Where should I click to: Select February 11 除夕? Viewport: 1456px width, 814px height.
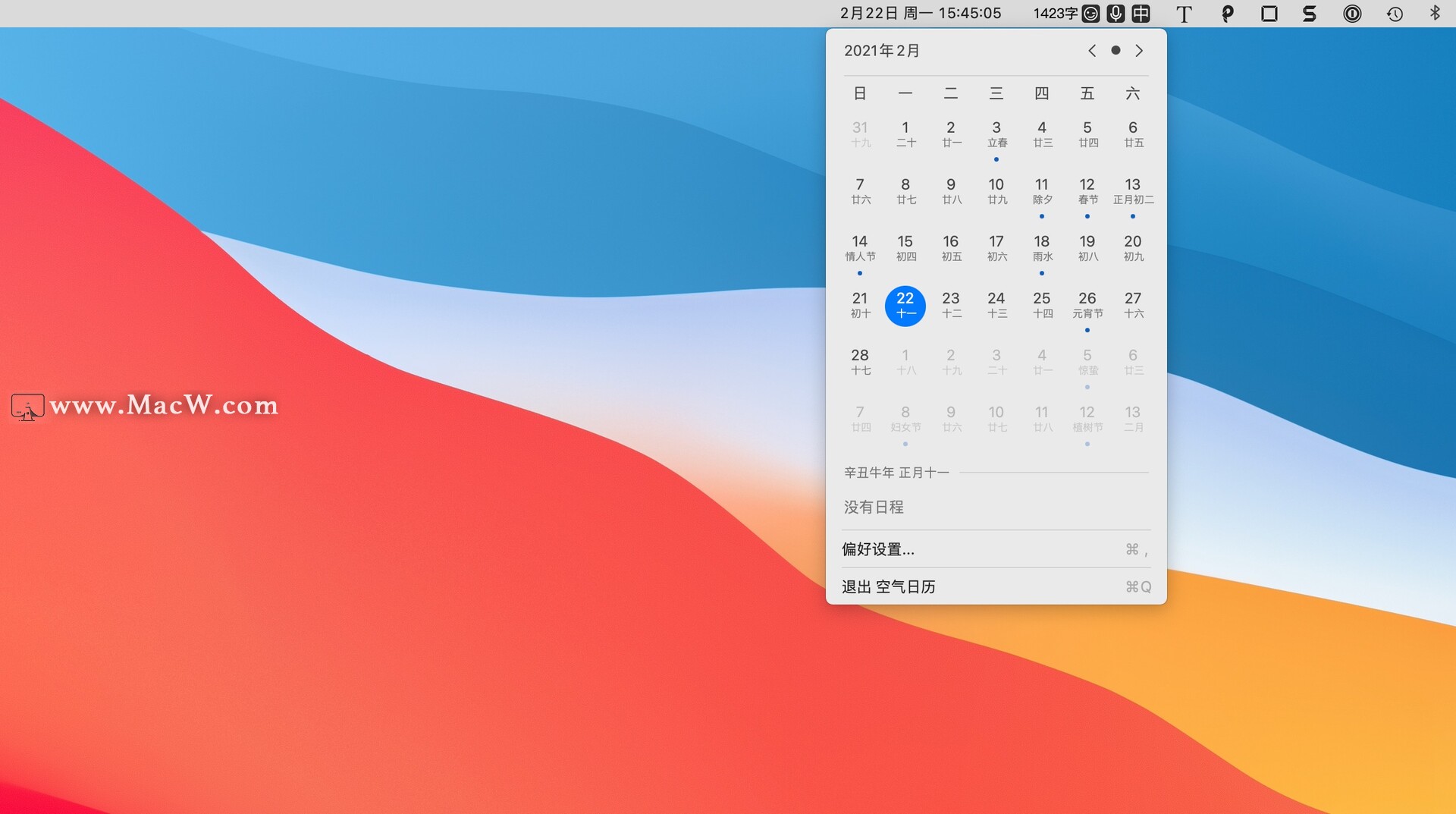1042,193
